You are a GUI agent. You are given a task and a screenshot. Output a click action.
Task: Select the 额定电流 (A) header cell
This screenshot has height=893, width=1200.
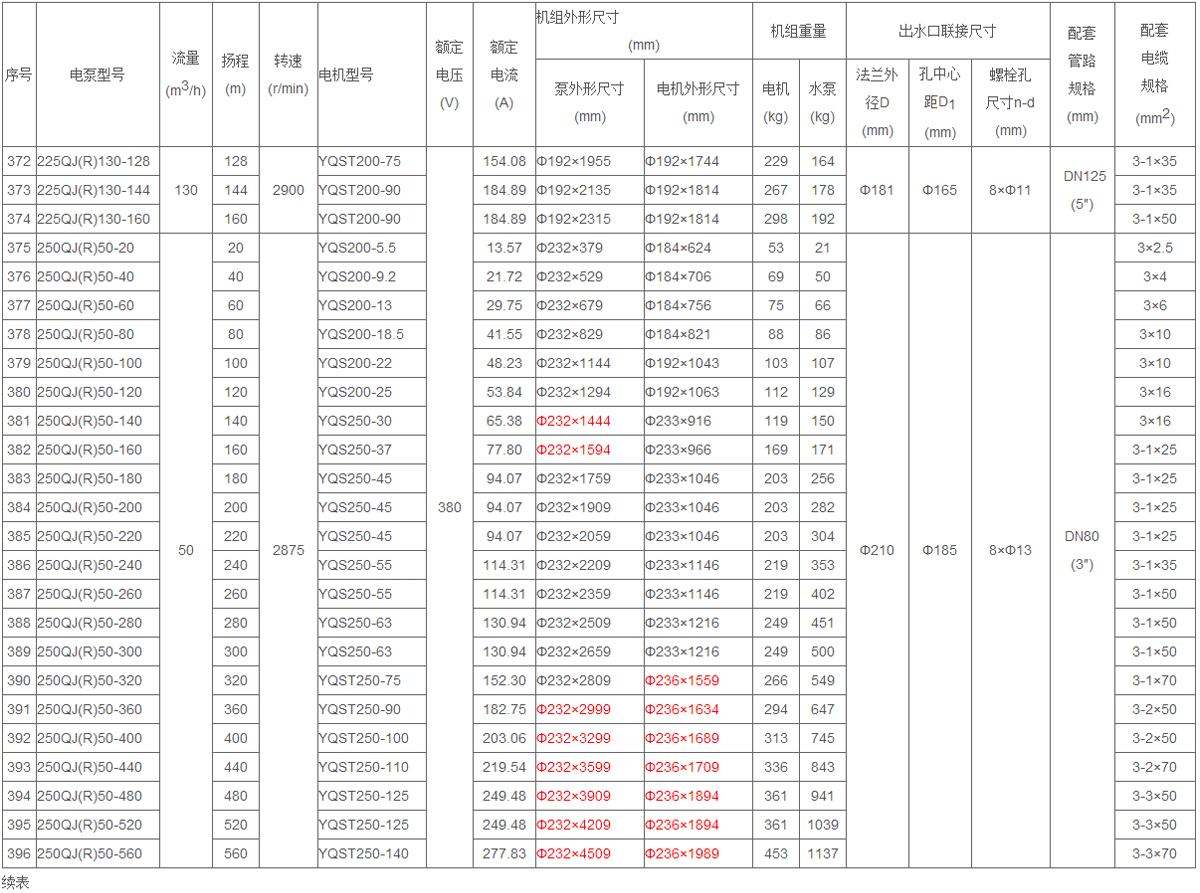click(505, 75)
